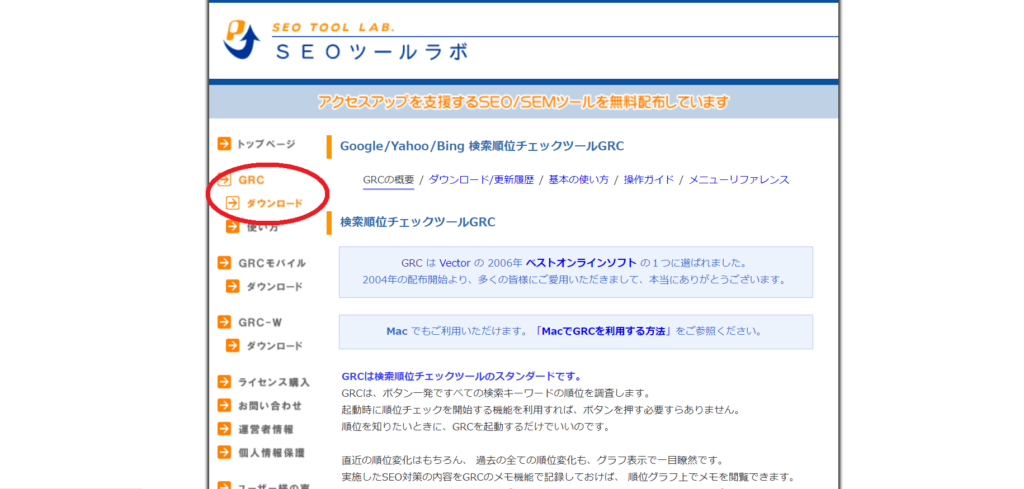
Task: Open the メニューリファレンス tab
Action: pos(739,180)
